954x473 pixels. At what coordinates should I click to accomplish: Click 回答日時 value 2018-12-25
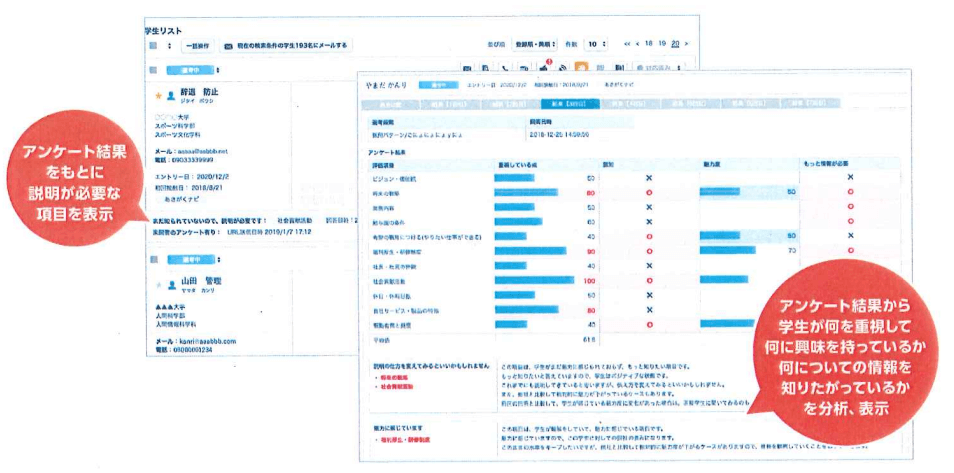[559, 135]
